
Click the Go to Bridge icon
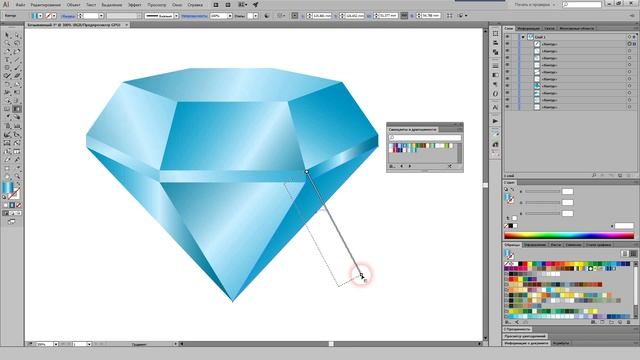pos(216,5)
